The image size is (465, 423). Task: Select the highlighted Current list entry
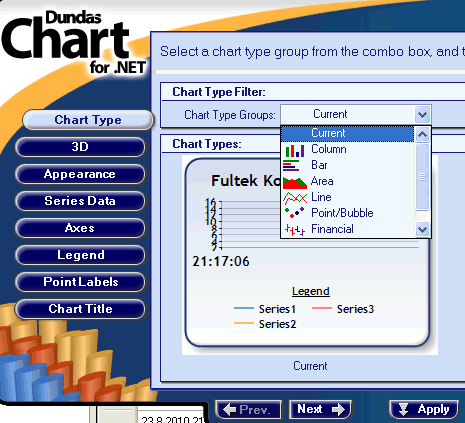[348, 133]
